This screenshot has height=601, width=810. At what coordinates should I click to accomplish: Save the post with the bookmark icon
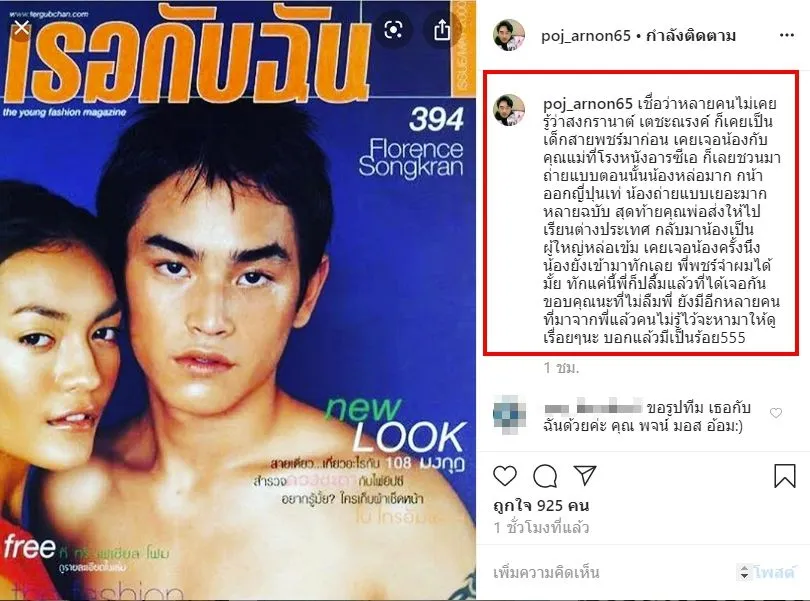click(x=785, y=475)
